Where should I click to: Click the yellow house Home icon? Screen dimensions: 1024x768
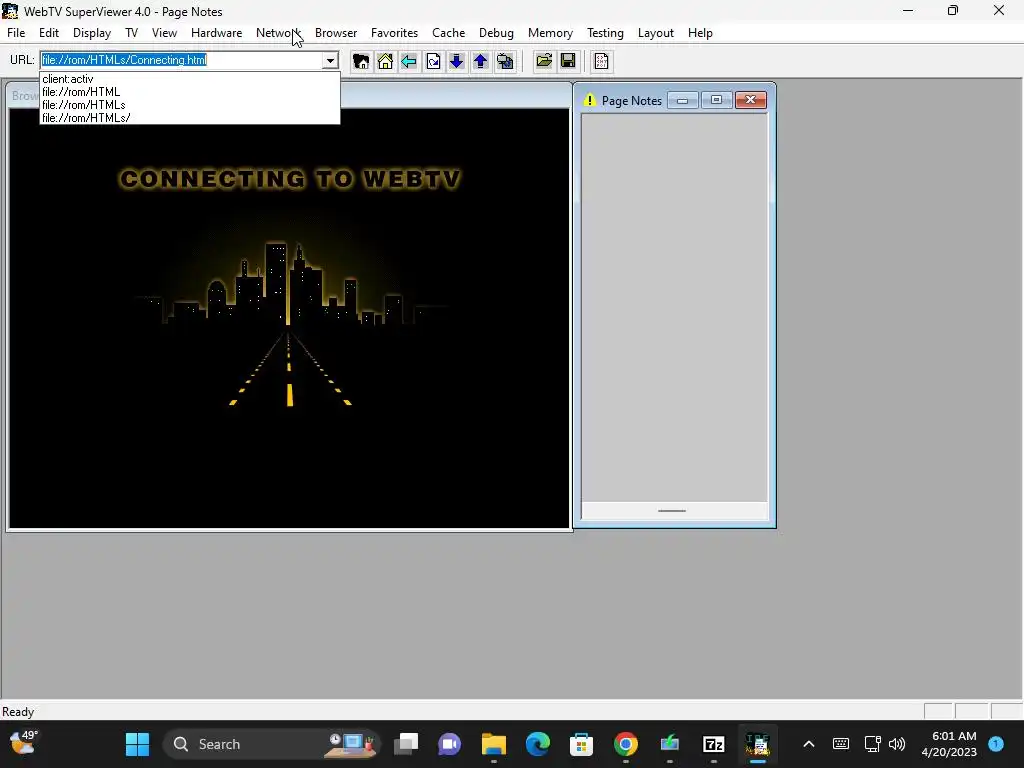pos(385,61)
